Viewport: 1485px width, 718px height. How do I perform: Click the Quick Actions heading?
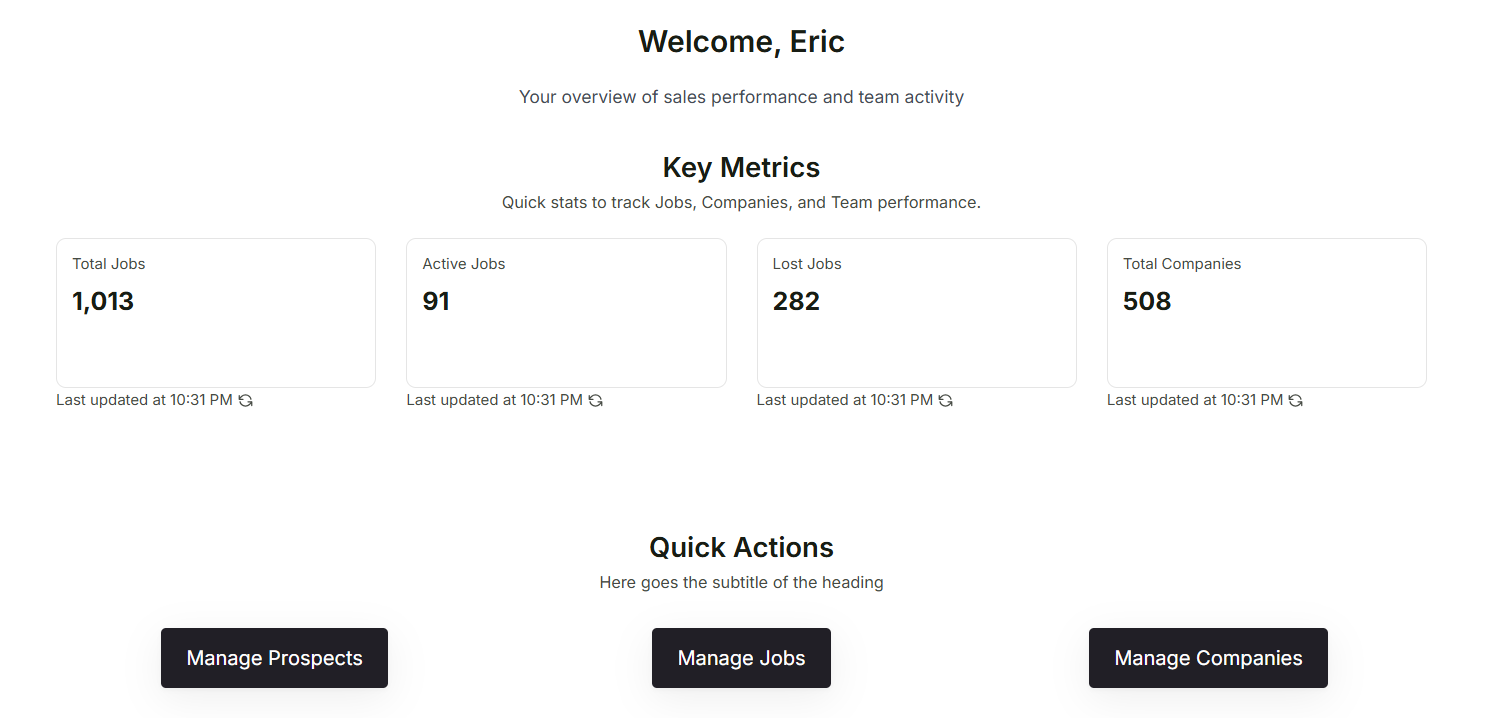tap(741, 547)
